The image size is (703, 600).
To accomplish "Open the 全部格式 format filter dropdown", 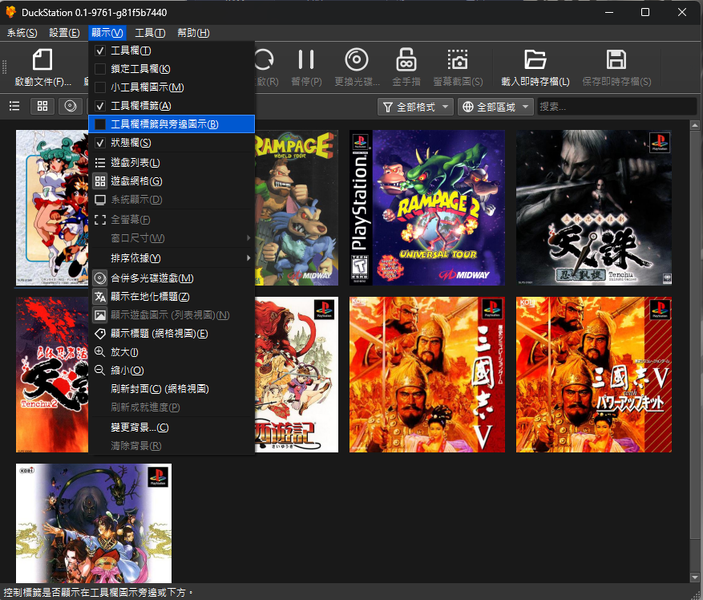I will coord(416,107).
